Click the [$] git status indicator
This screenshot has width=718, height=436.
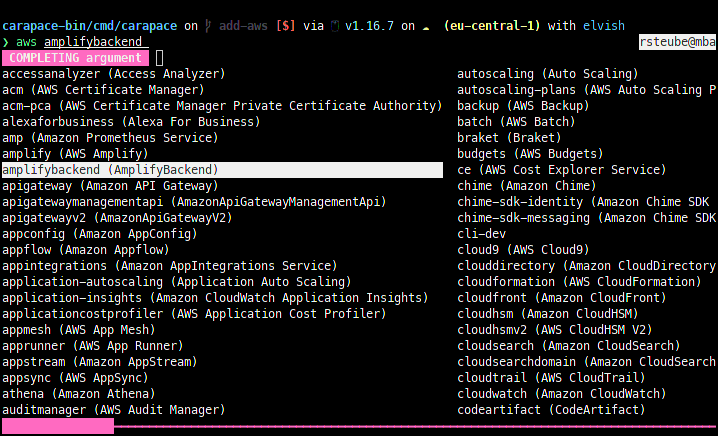[285, 26]
